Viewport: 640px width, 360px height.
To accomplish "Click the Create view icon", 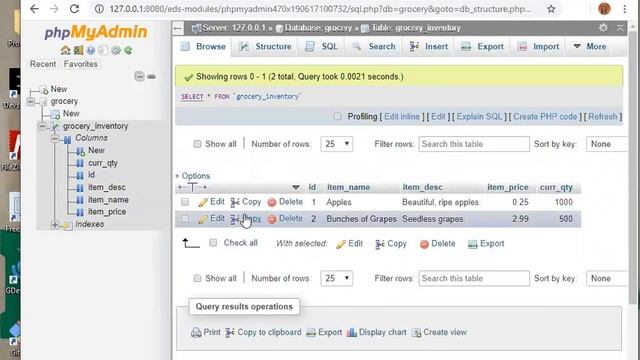I will coord(416,332).
